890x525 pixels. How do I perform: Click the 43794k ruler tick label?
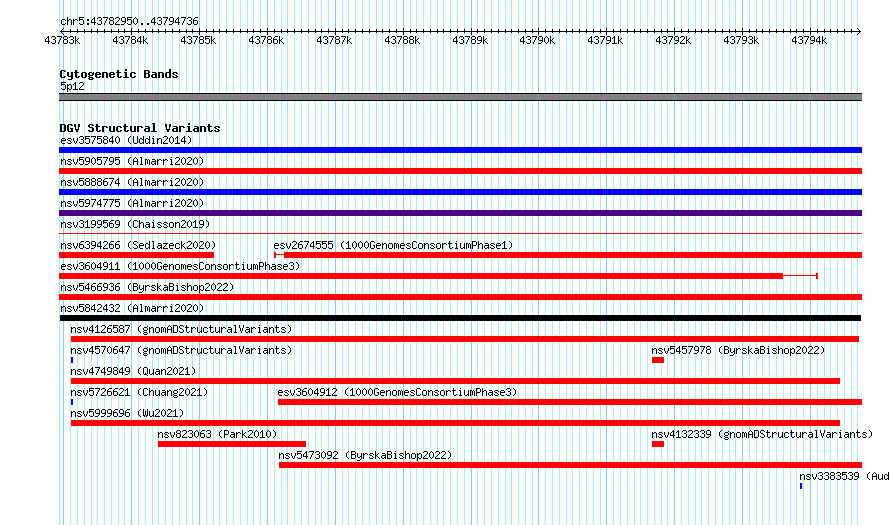[x=809, y=41]
